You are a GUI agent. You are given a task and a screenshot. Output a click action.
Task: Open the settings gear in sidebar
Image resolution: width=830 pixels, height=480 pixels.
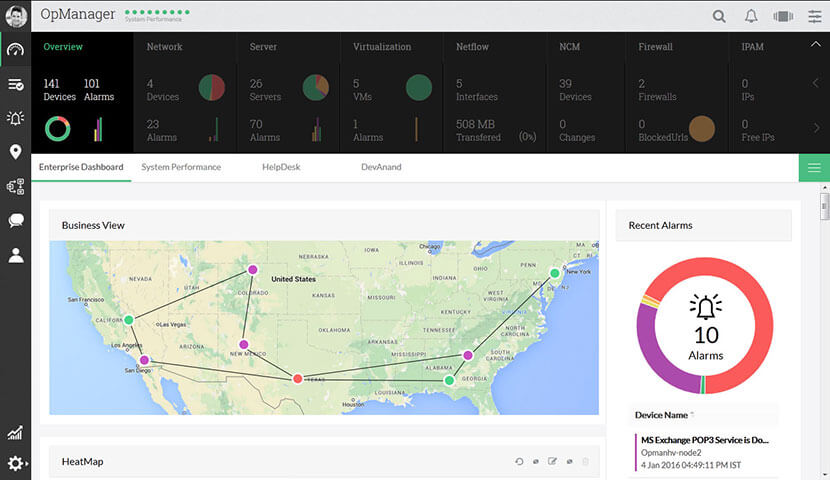point(15,463)
